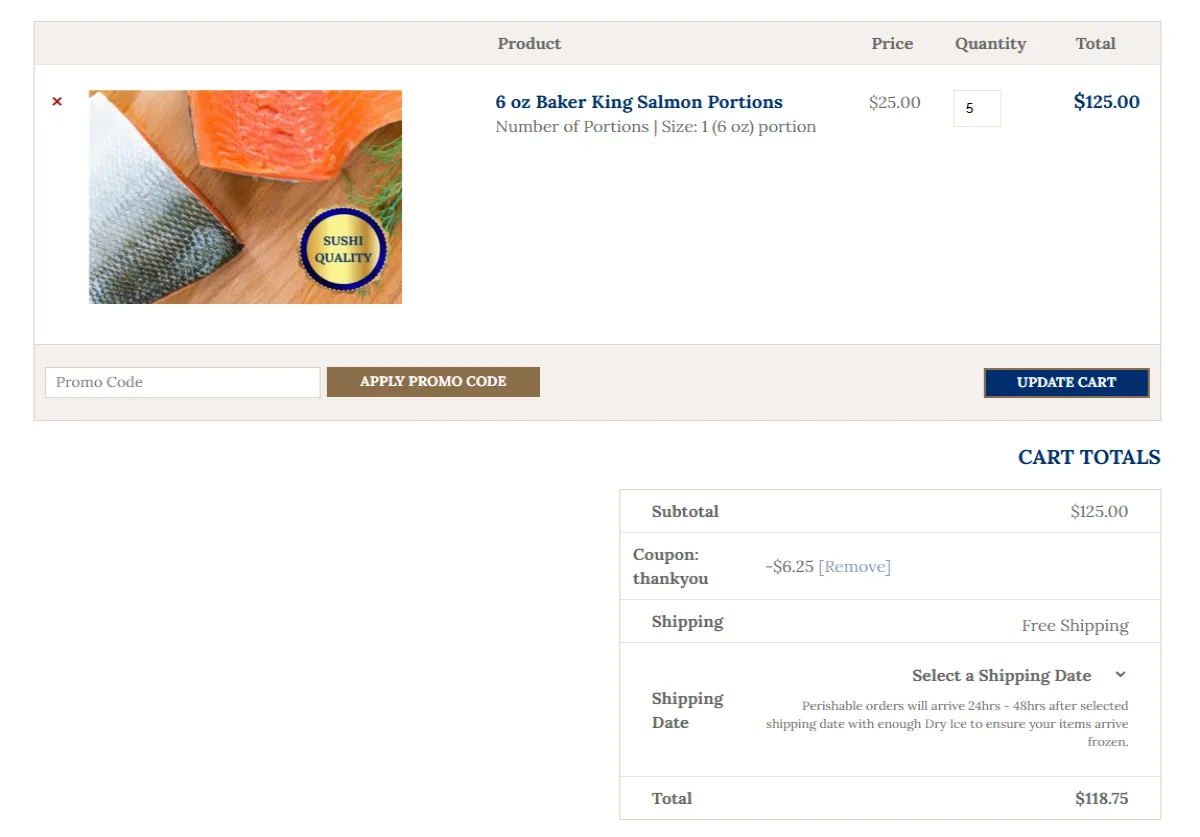Viewport: 1200px width, 837px height.
Task: Click the Price column header
Action: (x=892, y=43)
